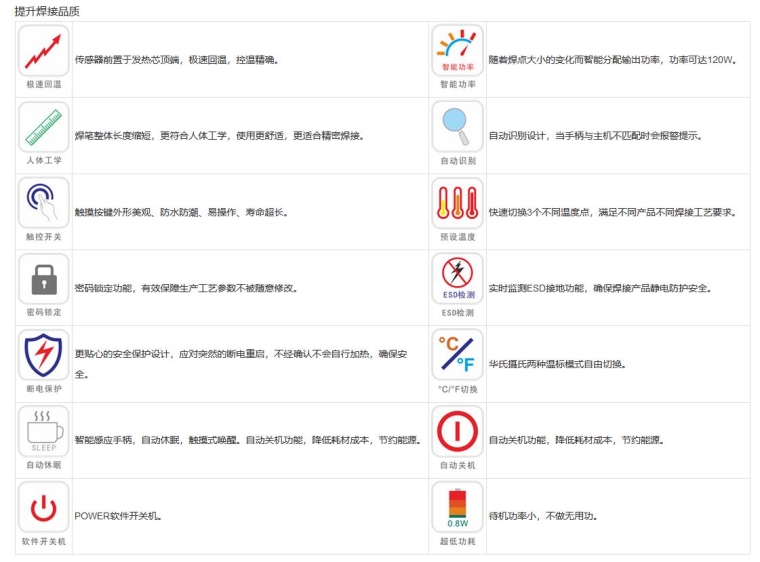Click text 实时监测ESD接地功能 description
Image resolution: width=760 pixels, height=562 pixels.
600,288
